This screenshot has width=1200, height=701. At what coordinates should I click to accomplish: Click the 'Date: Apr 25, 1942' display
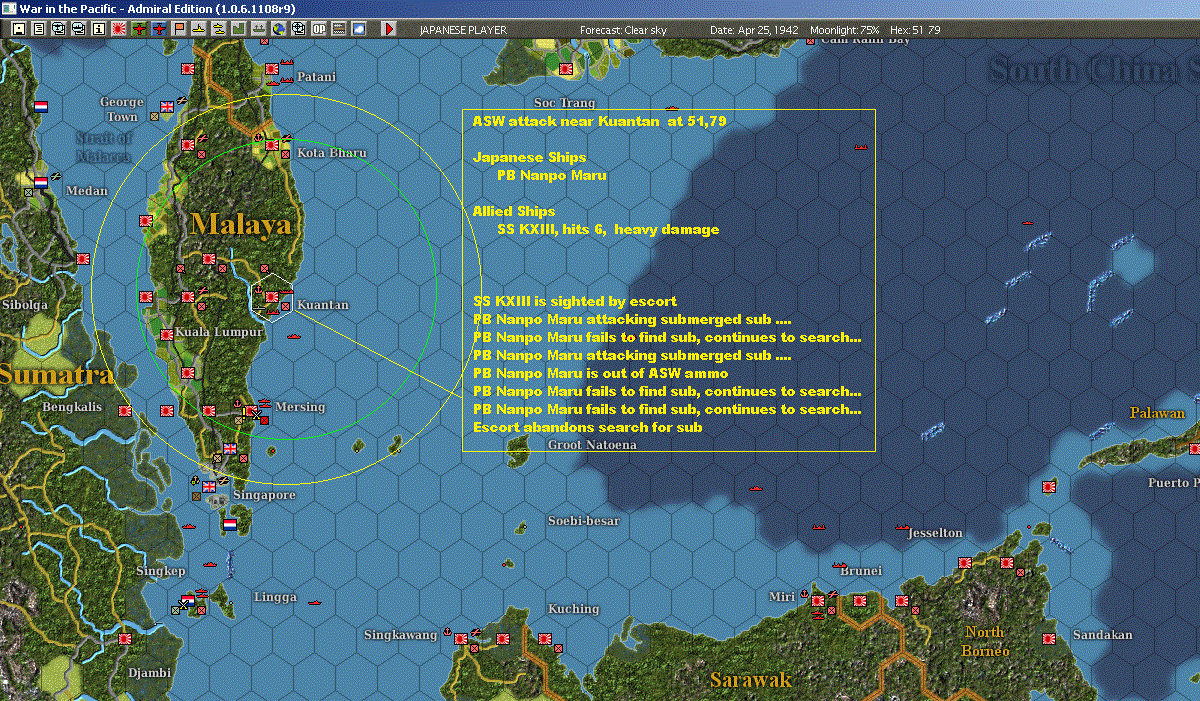754,30
